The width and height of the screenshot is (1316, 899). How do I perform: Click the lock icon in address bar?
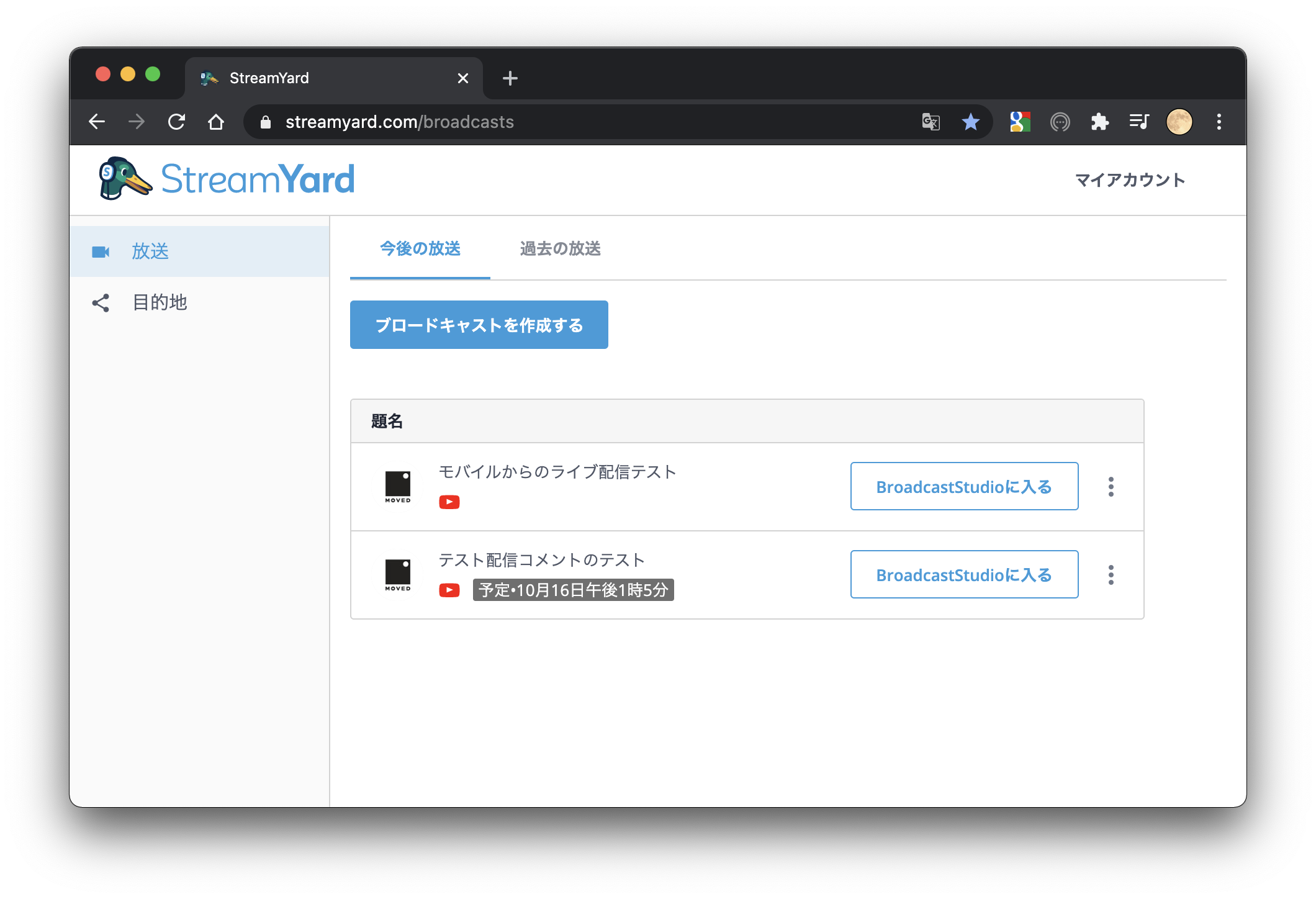coord(266,122)
